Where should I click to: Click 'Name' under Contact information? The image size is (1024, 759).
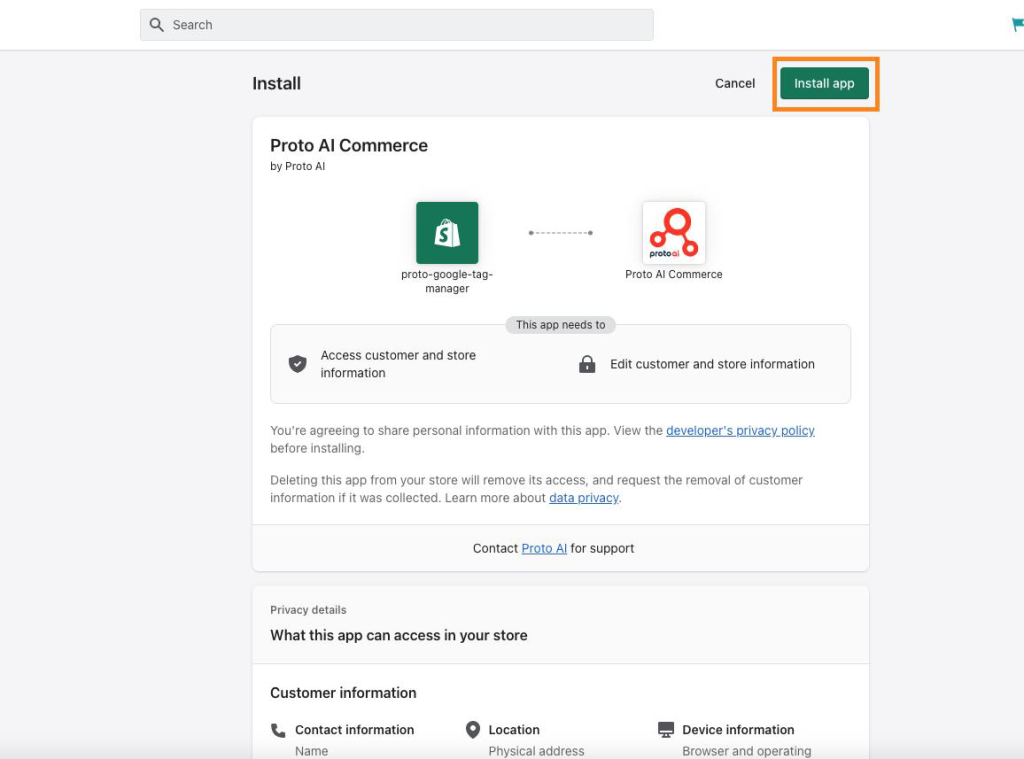[312, 751]
